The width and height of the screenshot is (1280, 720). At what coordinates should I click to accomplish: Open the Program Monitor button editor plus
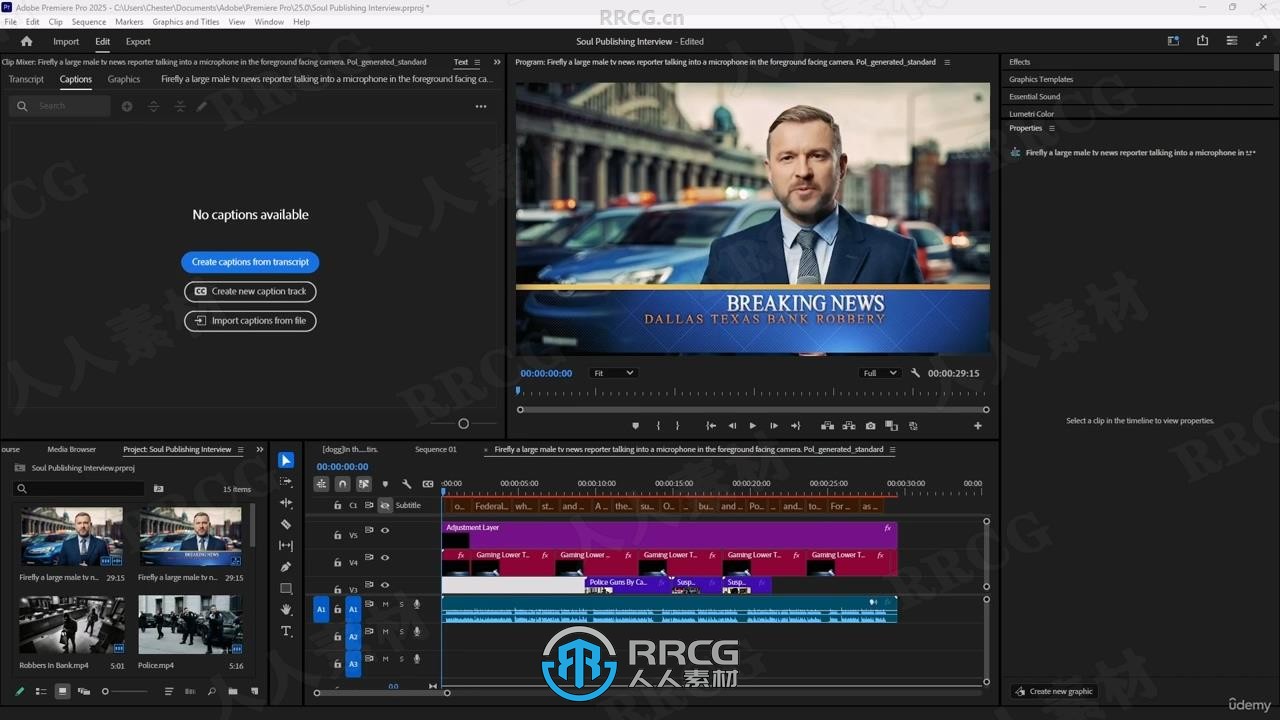978,426
